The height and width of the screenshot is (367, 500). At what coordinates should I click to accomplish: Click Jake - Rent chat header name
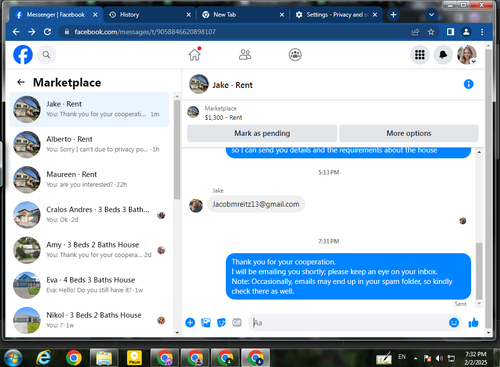pyautogui.click(x=232, y=85)
